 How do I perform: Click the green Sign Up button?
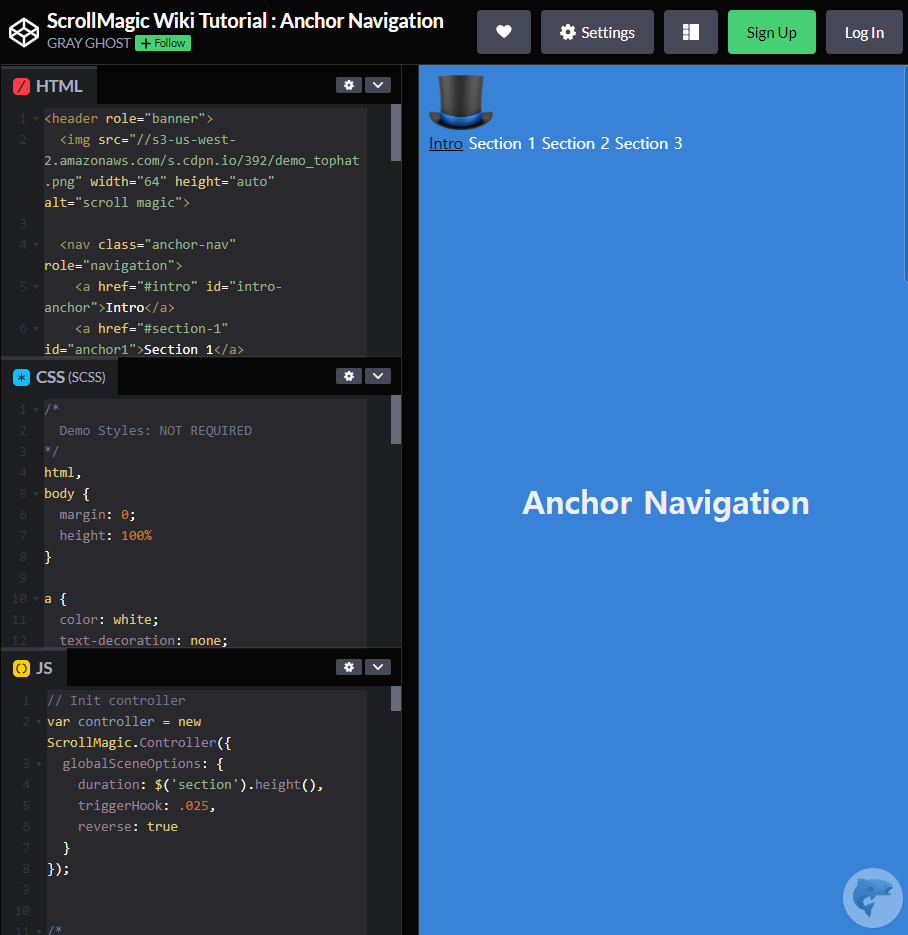coord(771,32)
